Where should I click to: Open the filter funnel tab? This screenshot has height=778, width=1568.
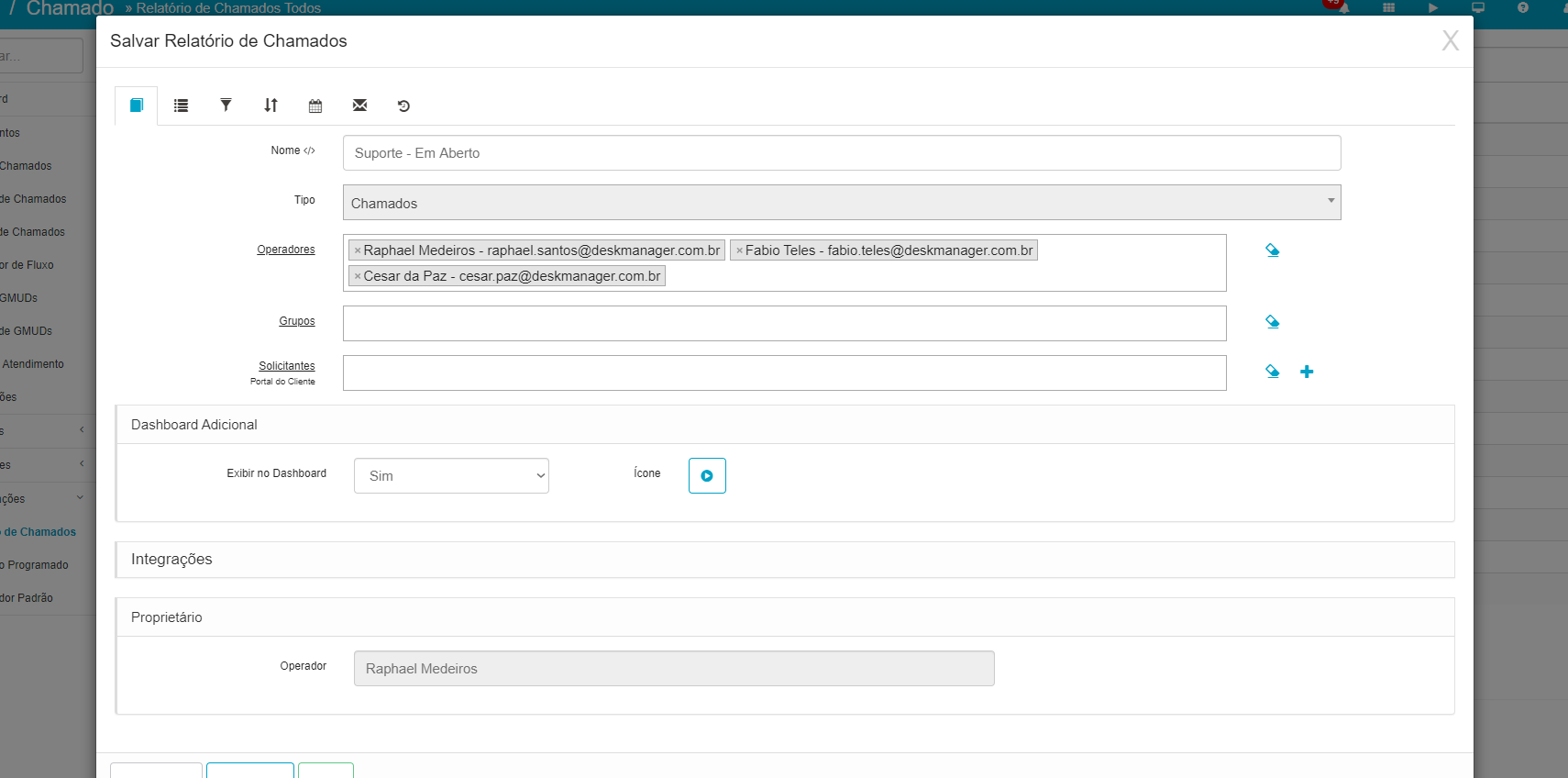[x=226, y=106]
